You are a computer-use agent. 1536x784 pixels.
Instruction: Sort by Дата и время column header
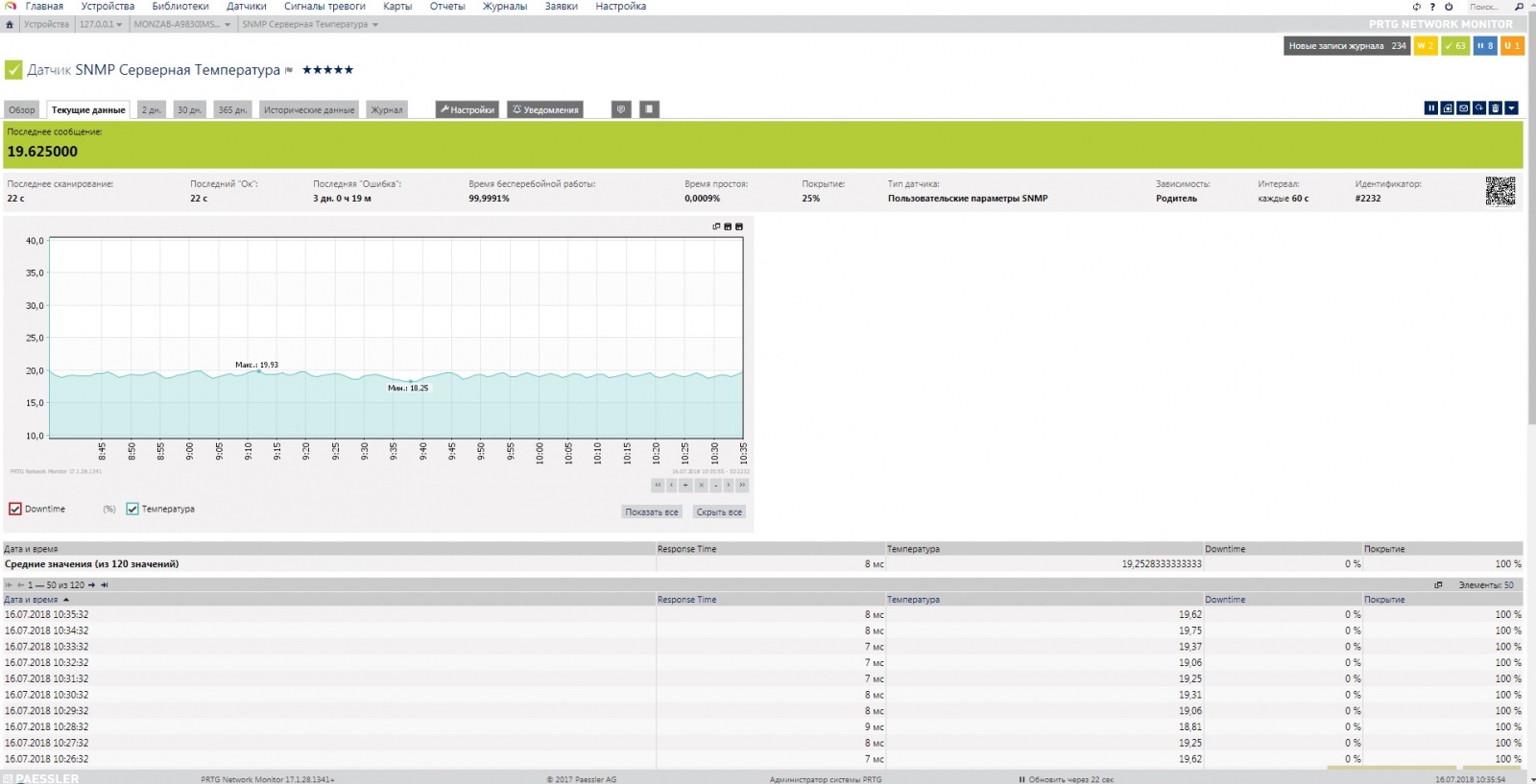[x=31, y=599]
